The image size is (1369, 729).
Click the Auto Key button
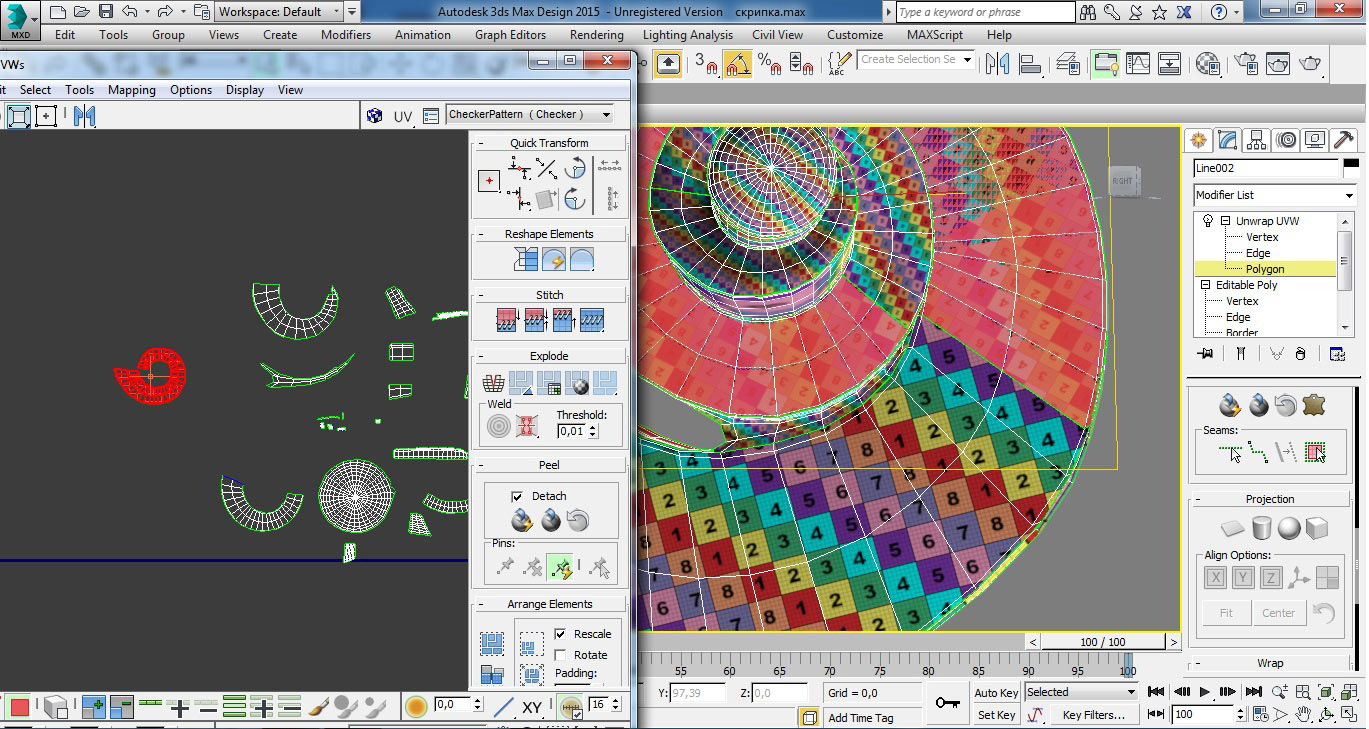pos(996,693)
